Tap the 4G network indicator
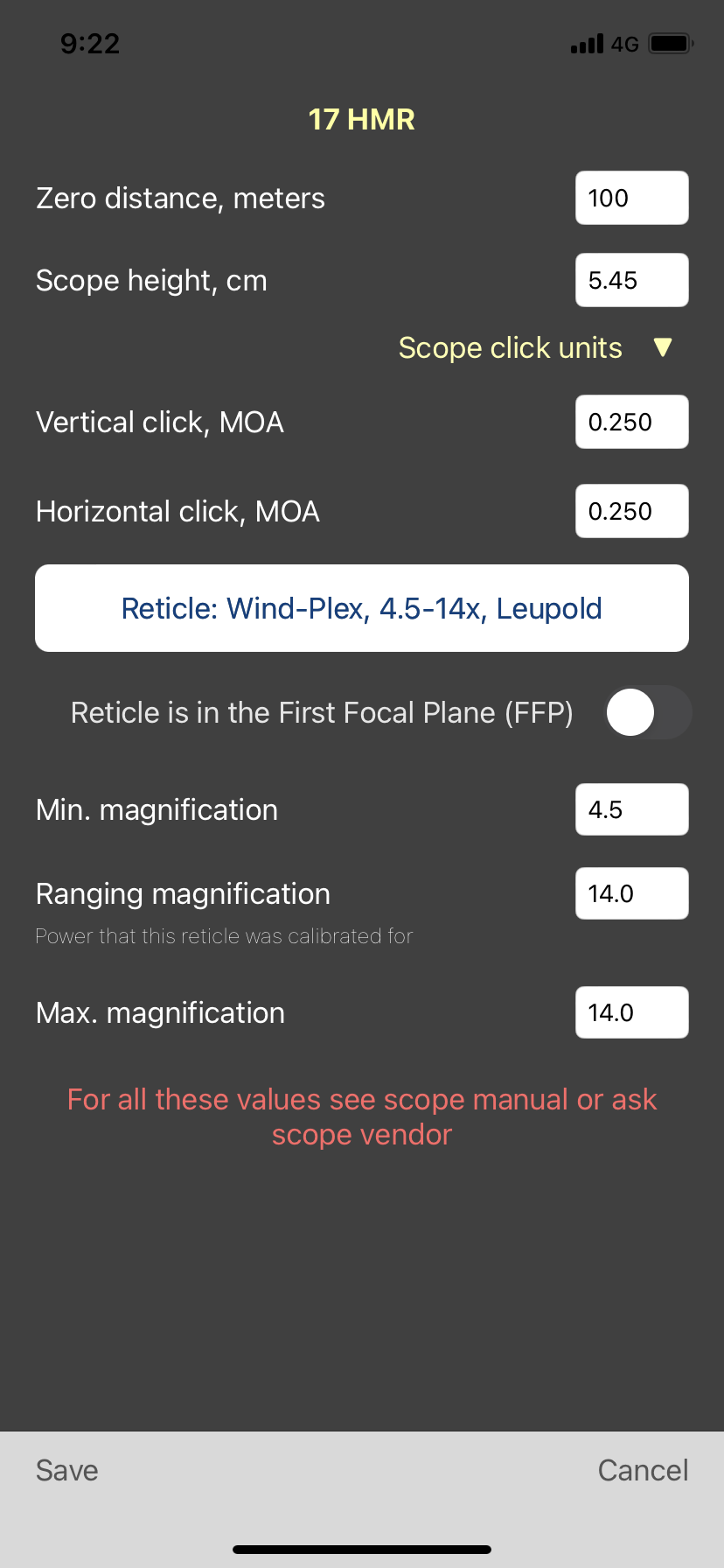Image resolution: width=724 pixels, height=1568 pixels. click(625, 44)
